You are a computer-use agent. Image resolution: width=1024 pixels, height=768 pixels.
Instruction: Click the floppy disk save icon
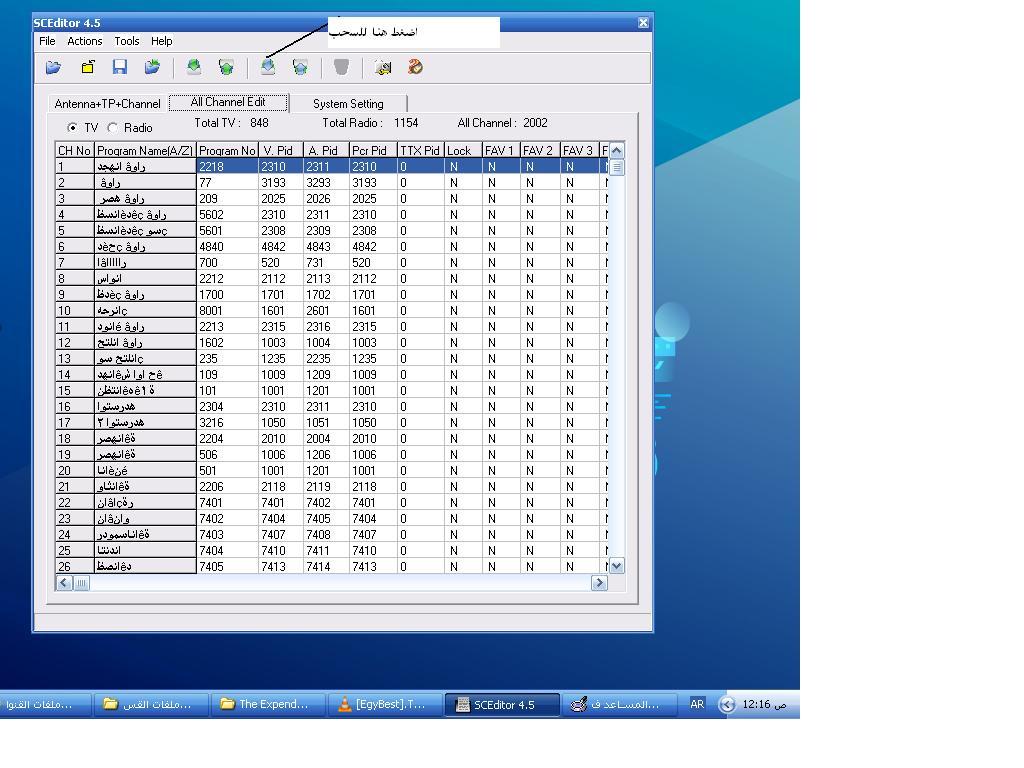click(120, 67)
